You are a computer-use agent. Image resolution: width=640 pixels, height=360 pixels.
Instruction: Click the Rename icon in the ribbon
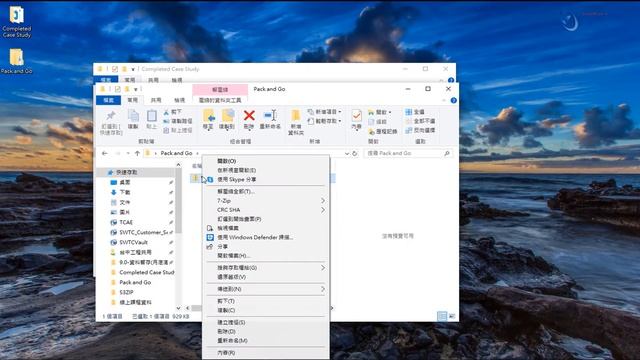(270, 119)
